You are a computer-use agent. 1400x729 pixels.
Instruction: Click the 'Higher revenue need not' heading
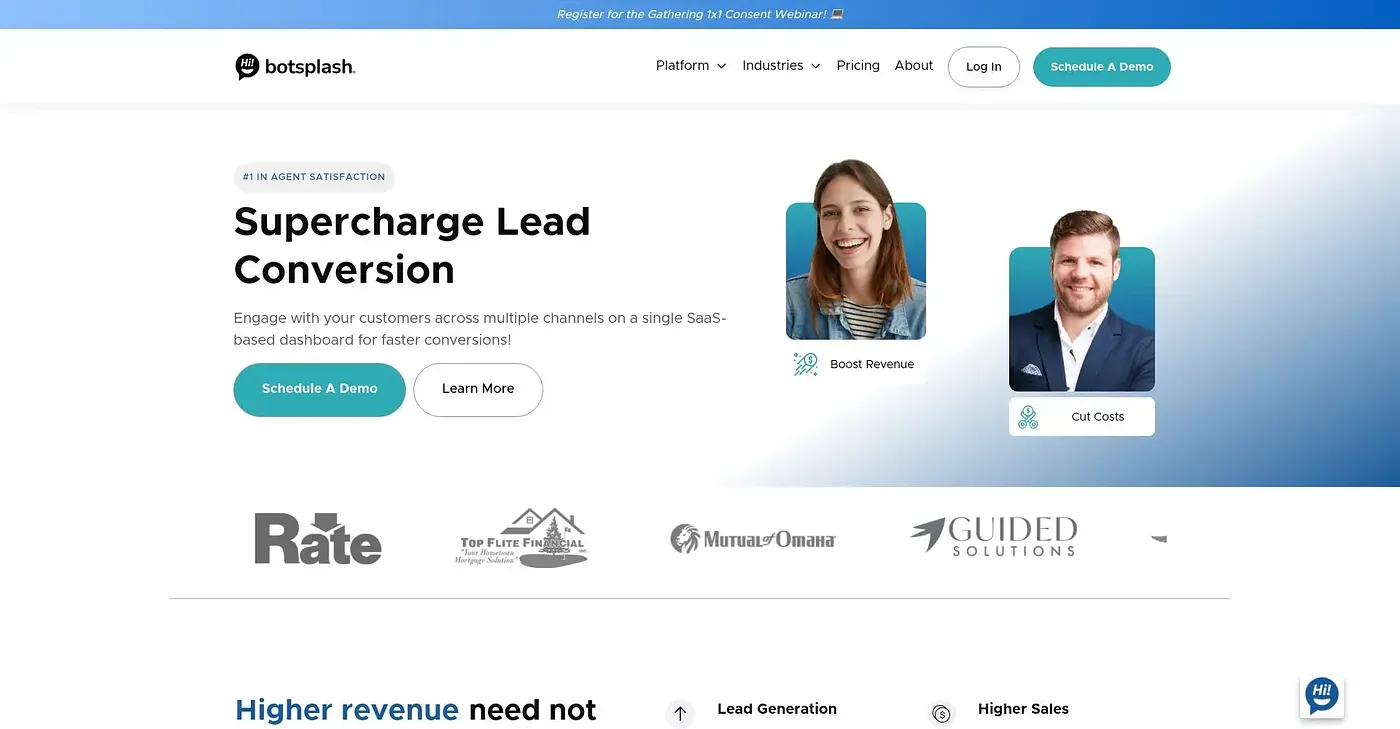(x=416, y=710)
